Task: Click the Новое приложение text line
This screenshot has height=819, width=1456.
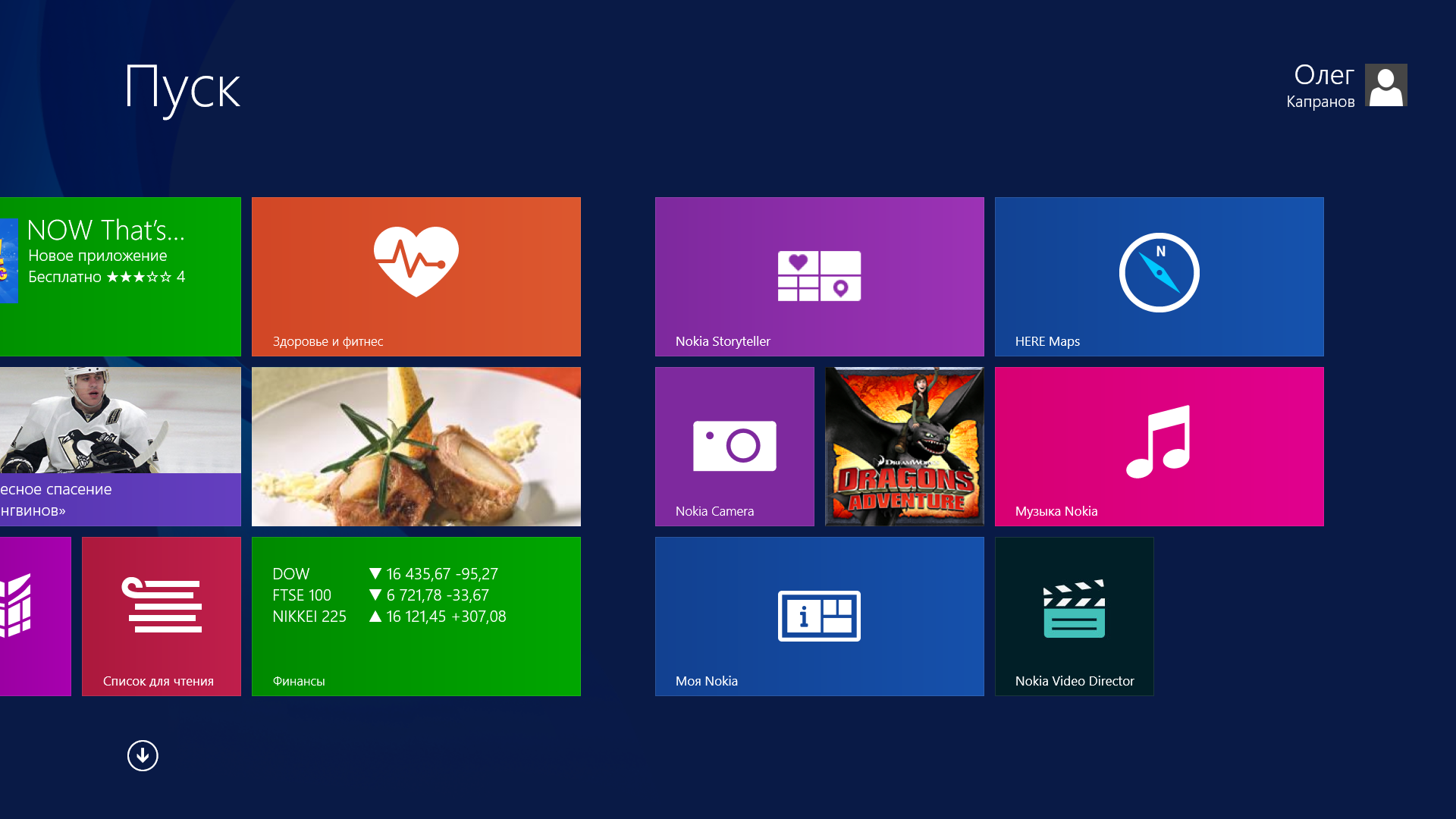Action: point(97,256)
